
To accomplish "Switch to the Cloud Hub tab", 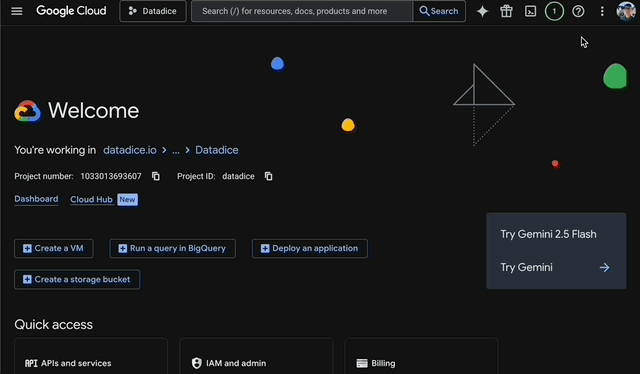I will coord(91,200).
